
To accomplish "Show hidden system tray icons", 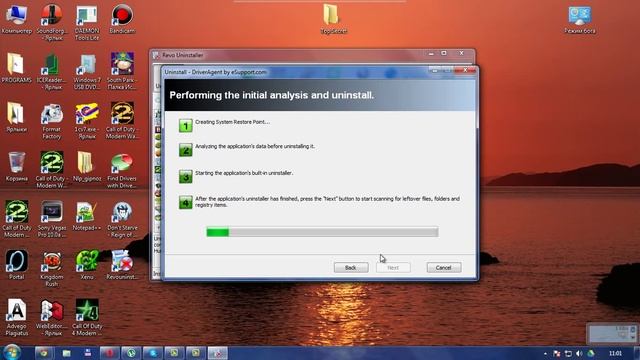I will click(545, 353).
